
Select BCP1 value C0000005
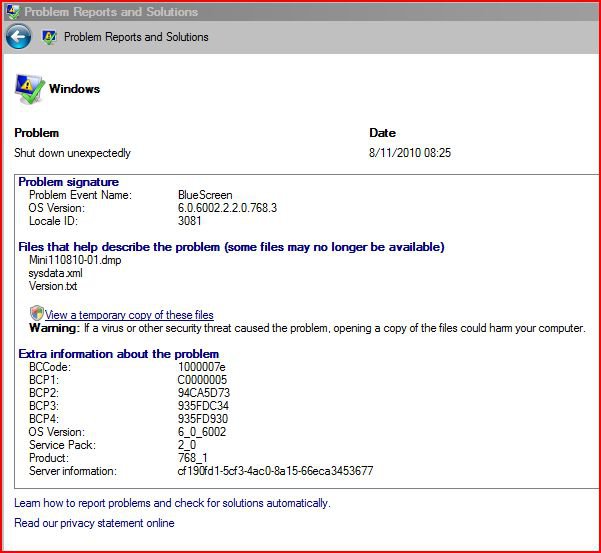click(202, 380)
